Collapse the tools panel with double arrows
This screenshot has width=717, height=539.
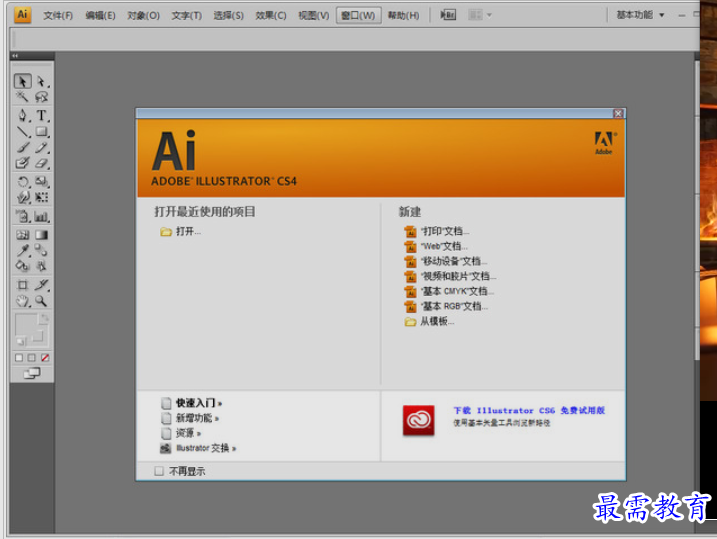[x=15, y=55]
